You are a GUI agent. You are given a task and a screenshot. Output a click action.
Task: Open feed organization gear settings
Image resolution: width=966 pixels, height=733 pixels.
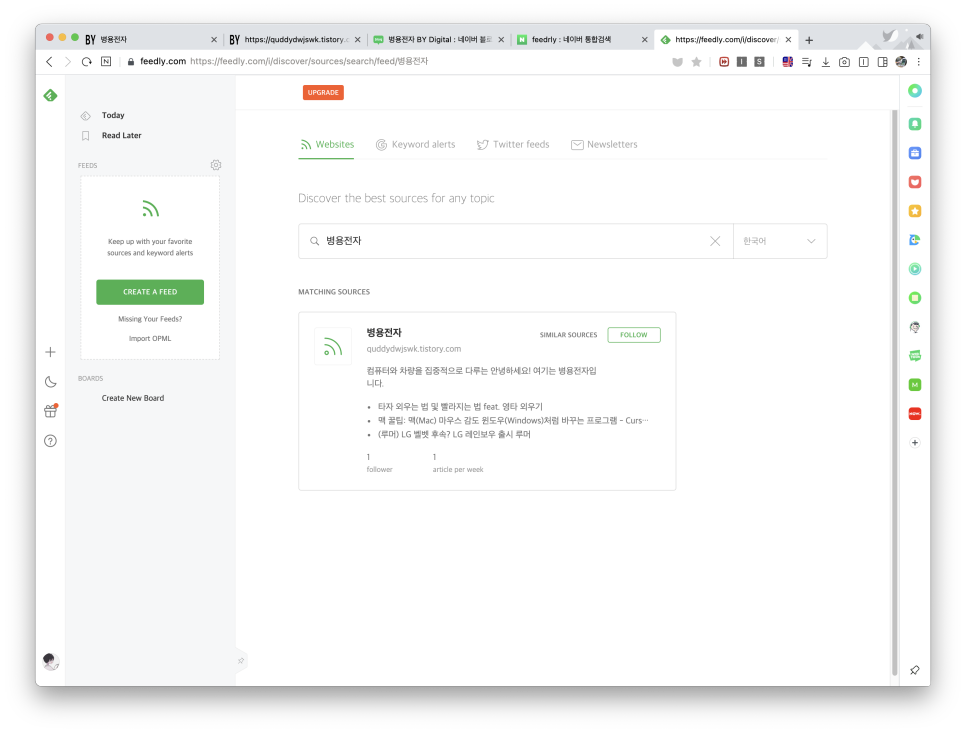click(x=216, y=165)
